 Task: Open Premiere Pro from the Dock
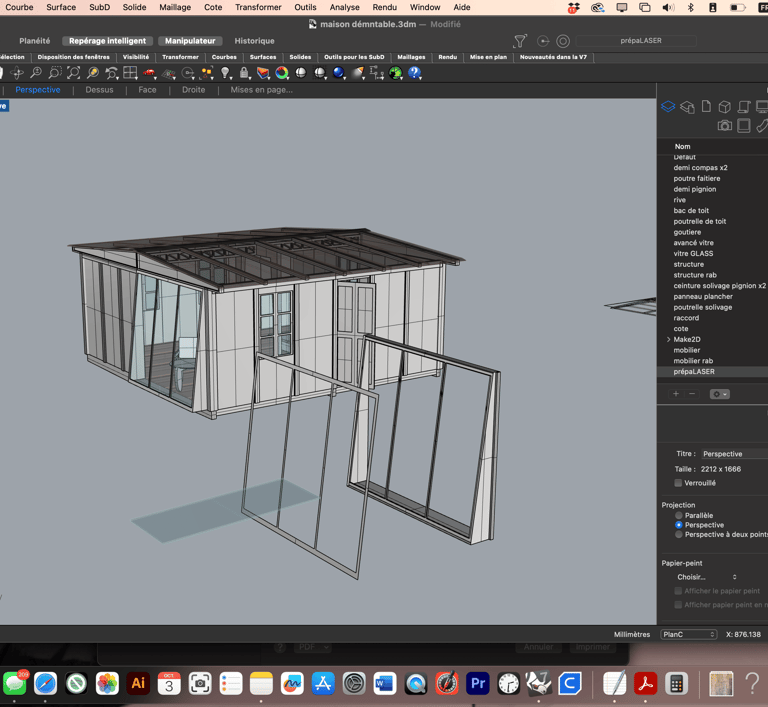[478, 683]
